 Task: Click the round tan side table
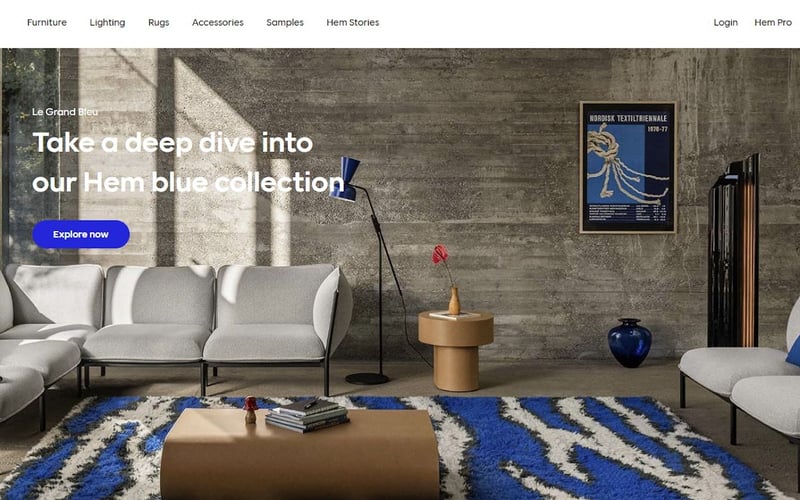[x=456, y=351]
